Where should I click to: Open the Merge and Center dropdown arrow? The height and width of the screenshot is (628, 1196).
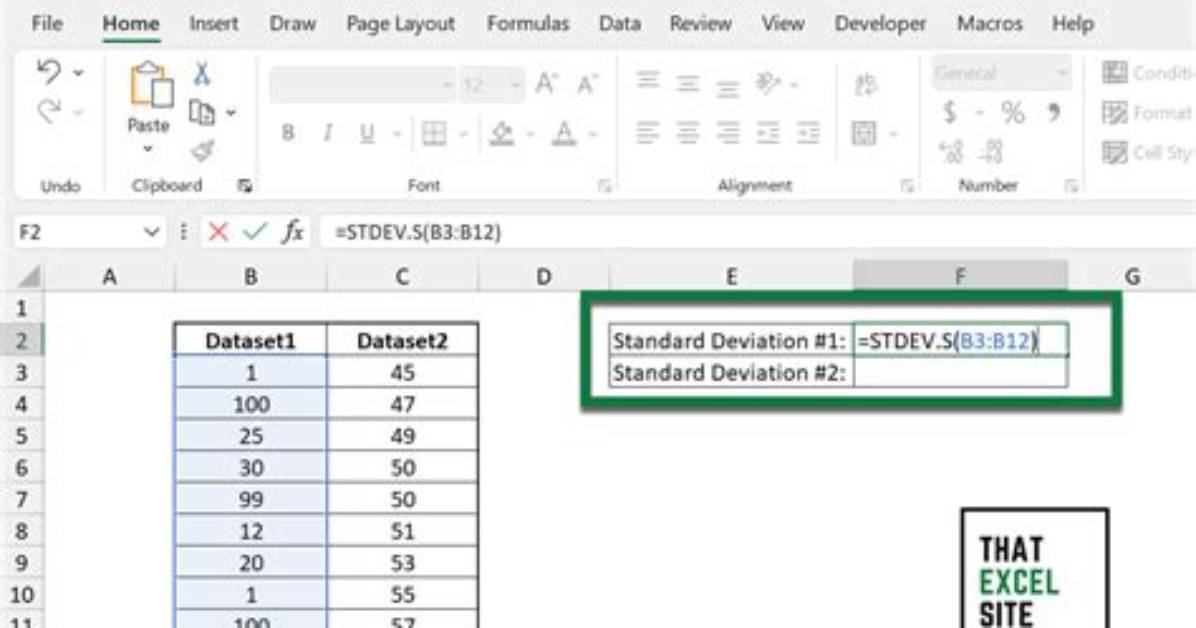892,135
